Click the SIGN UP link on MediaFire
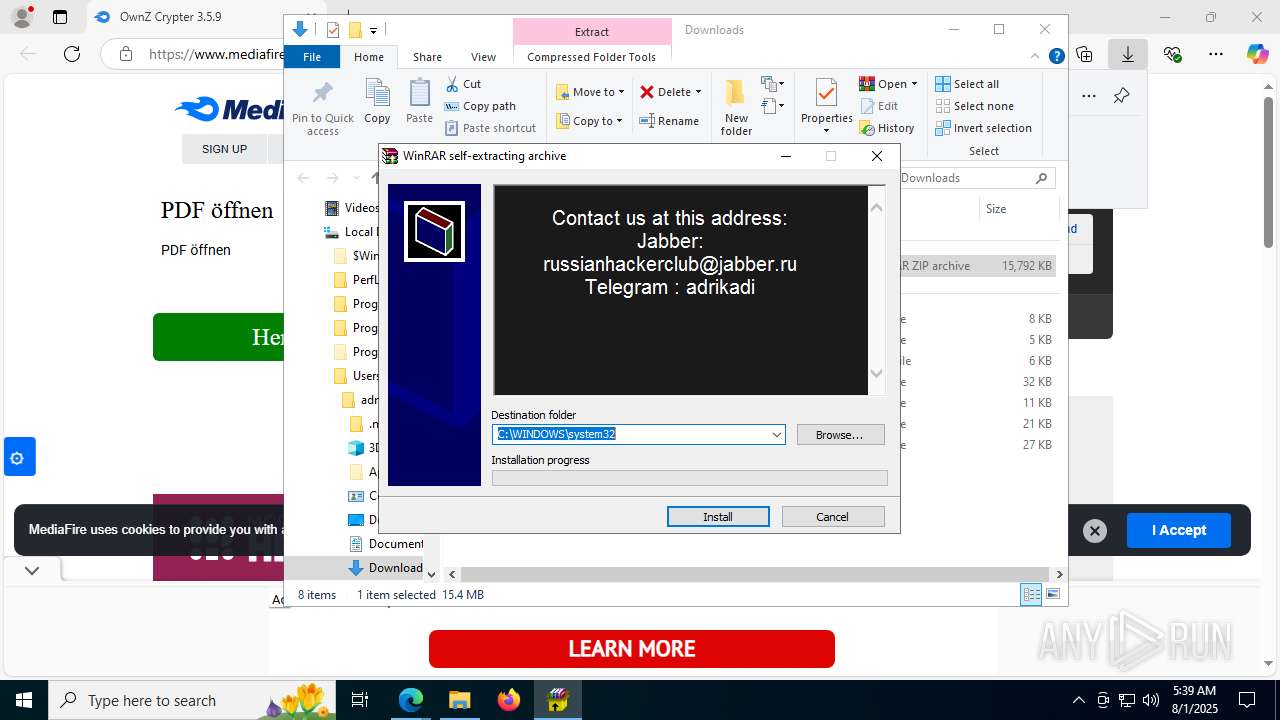This screenshot has width=1280, height=720. (x=224, y=149)
